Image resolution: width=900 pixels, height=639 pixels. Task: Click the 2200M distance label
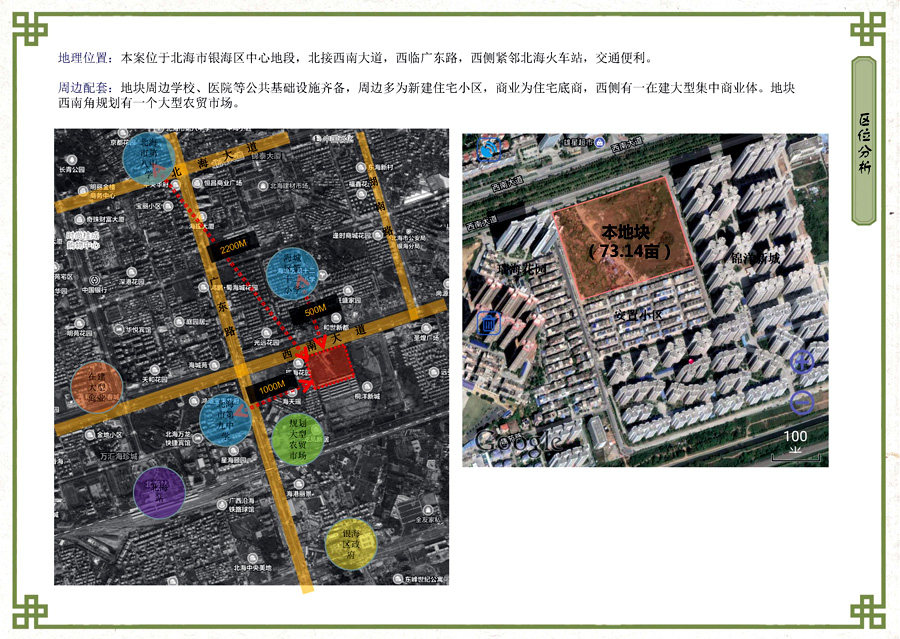click(x=233, y=245)
